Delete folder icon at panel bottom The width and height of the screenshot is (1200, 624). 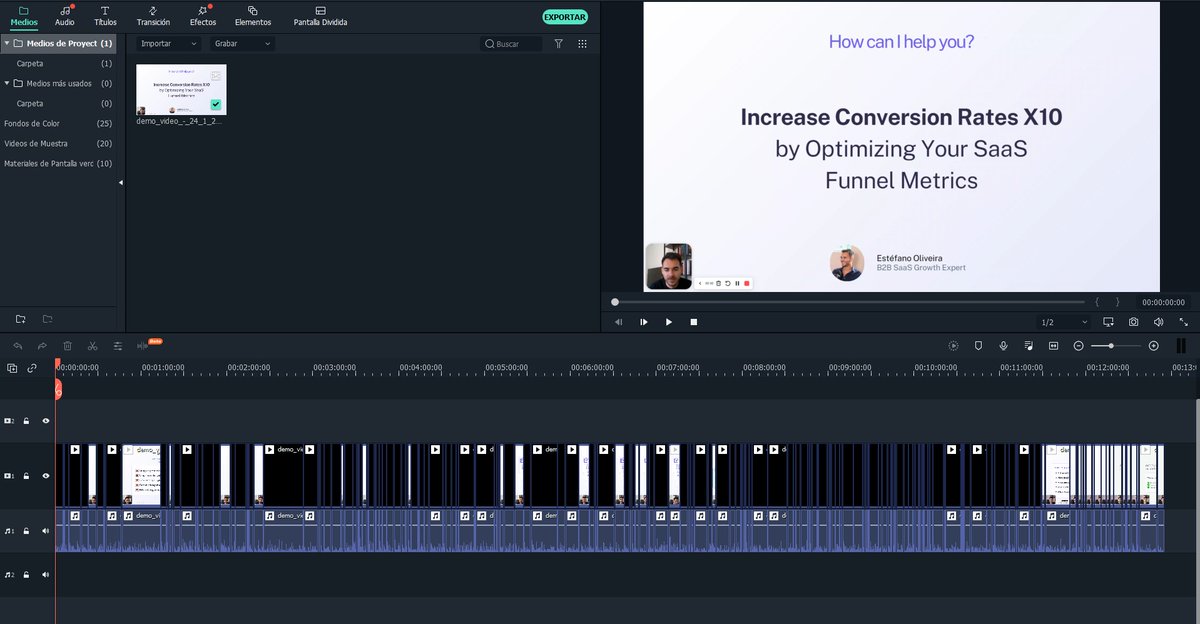(x=47, y=319)
